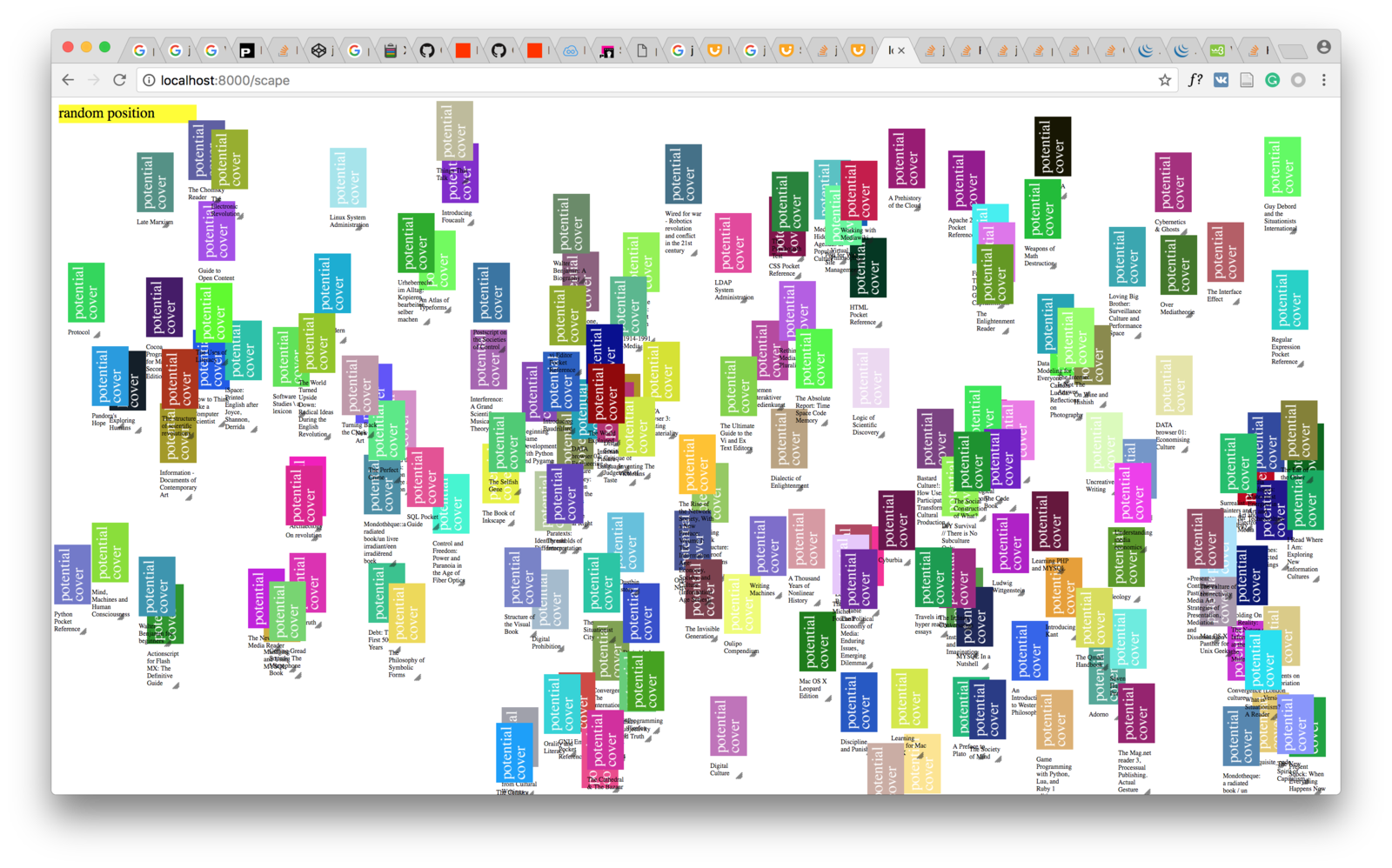Open the Chrome three-dot menu
The height and width of the screenshot is (868, 1392).
coord(1323,80)
